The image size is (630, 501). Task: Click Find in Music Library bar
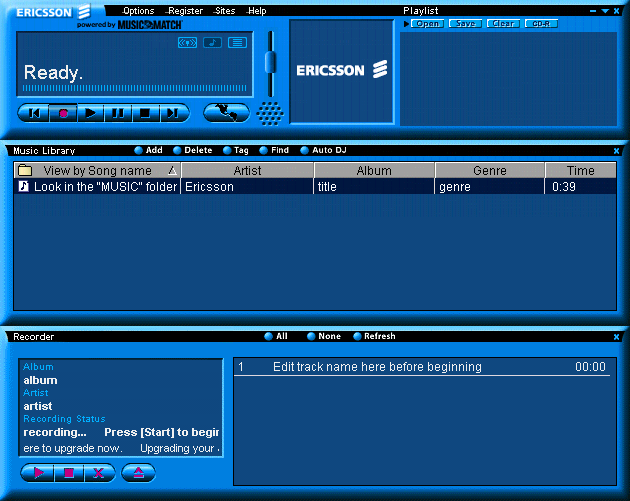click(274, 150)
